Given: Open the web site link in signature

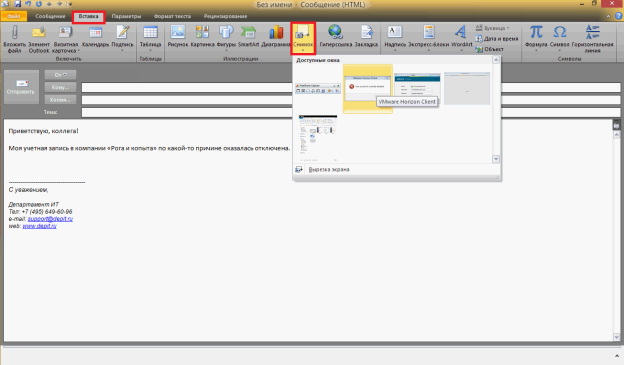Looking at the screenshot, I should coord(39,226).
